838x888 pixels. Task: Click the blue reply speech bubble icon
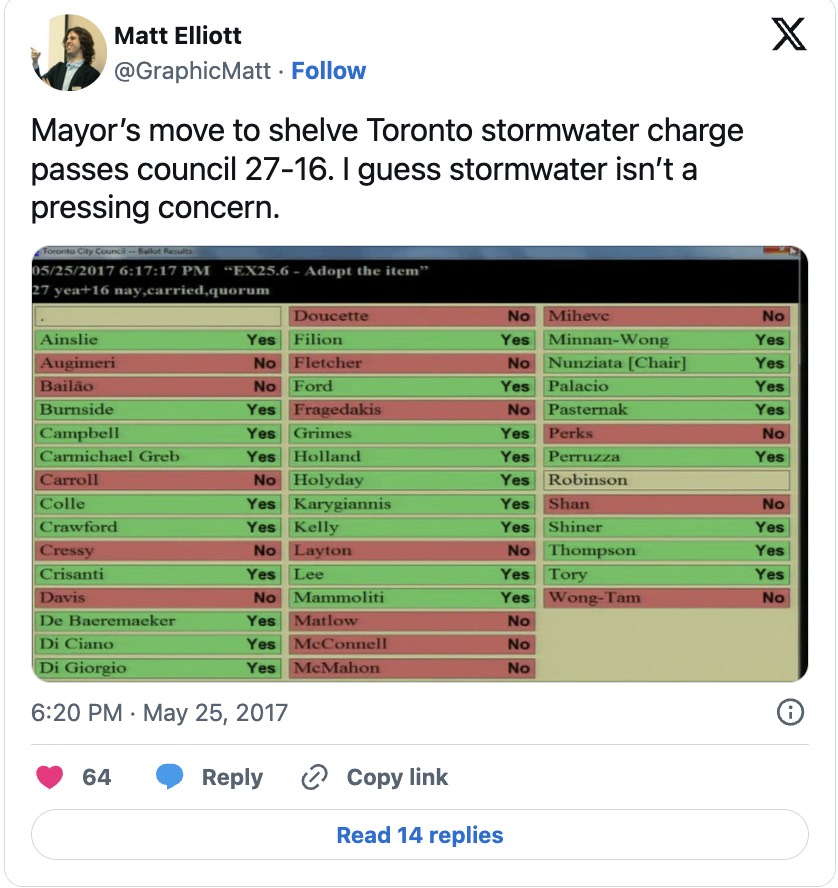(x=170, y=777)
